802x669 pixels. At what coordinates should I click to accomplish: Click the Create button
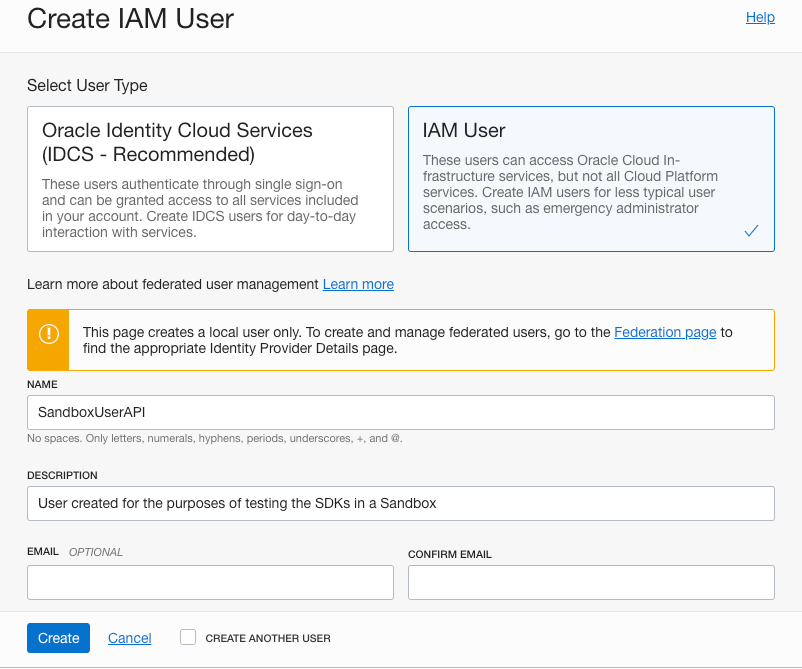coord(57,637)
